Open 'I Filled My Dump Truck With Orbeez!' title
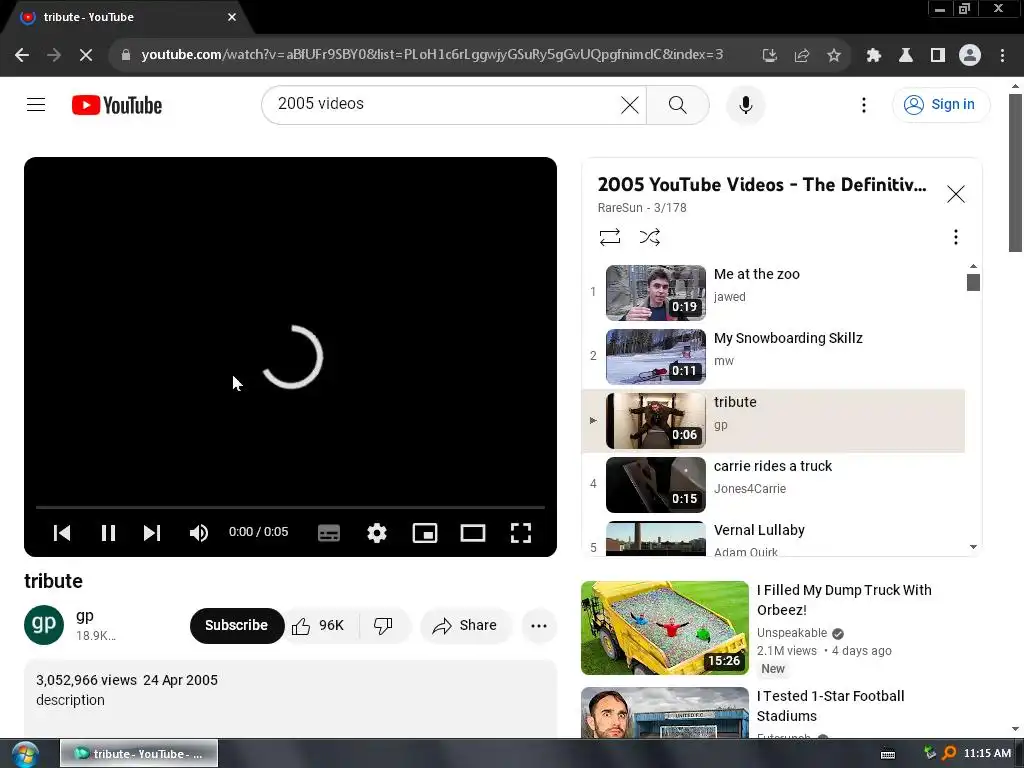 (x=844, y=600)
